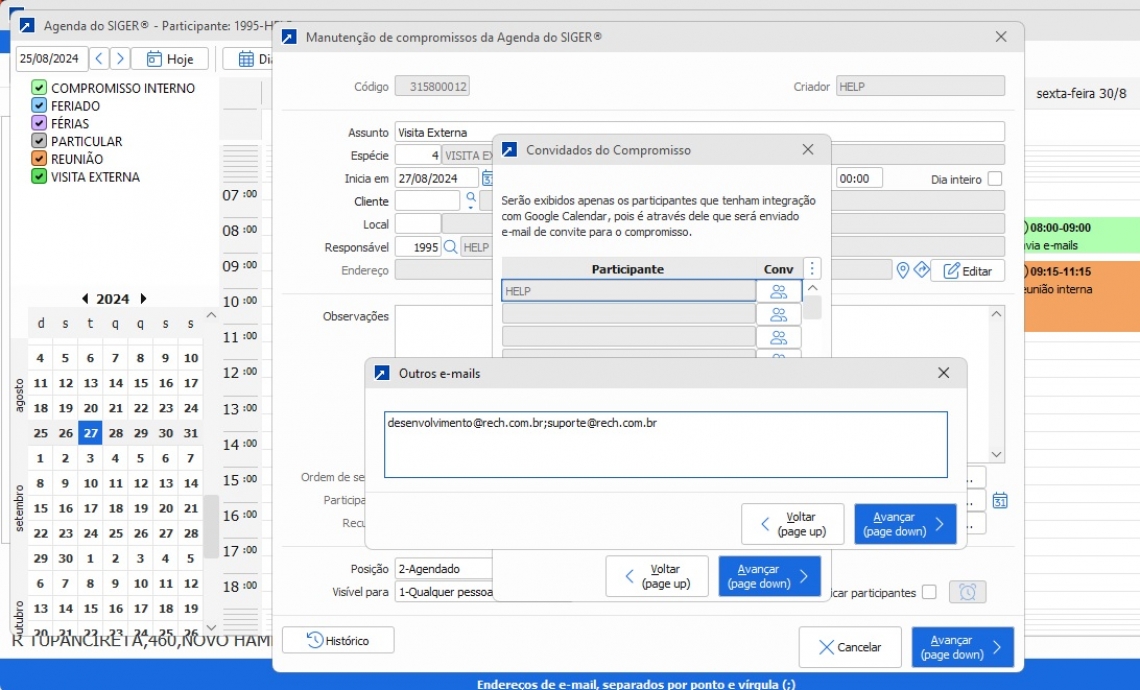Open the Posição dropdown showing 2-Agendado
1140x690 pixels.
[443, 569]
